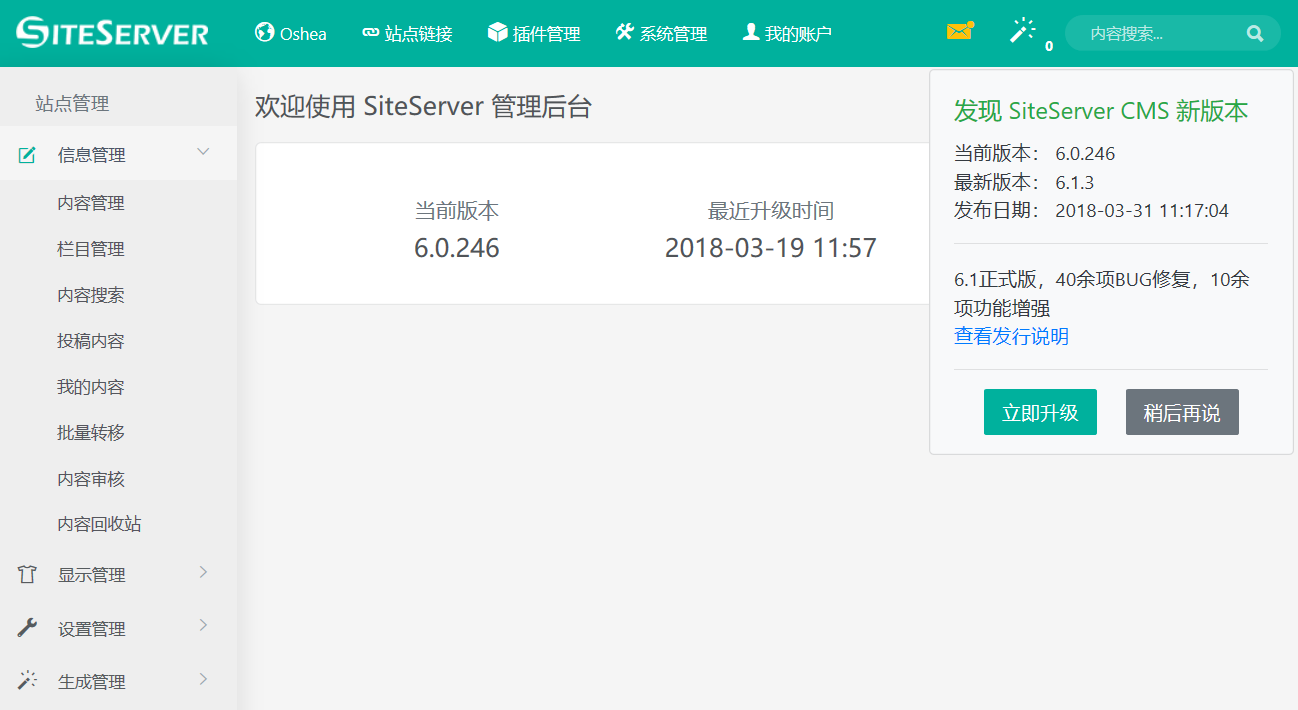
Task: Click the 最近升级时间 label
Action: (x=771, y=211)
